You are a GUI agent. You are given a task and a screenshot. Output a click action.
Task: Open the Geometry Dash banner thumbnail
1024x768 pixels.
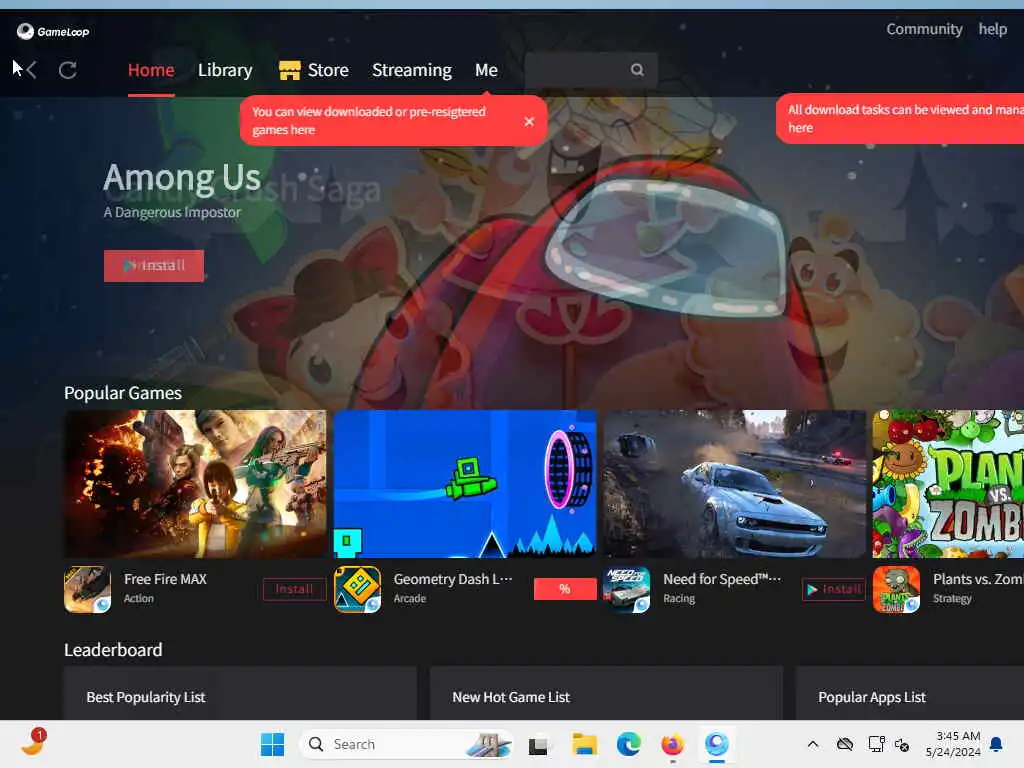(x=465, y=484)
